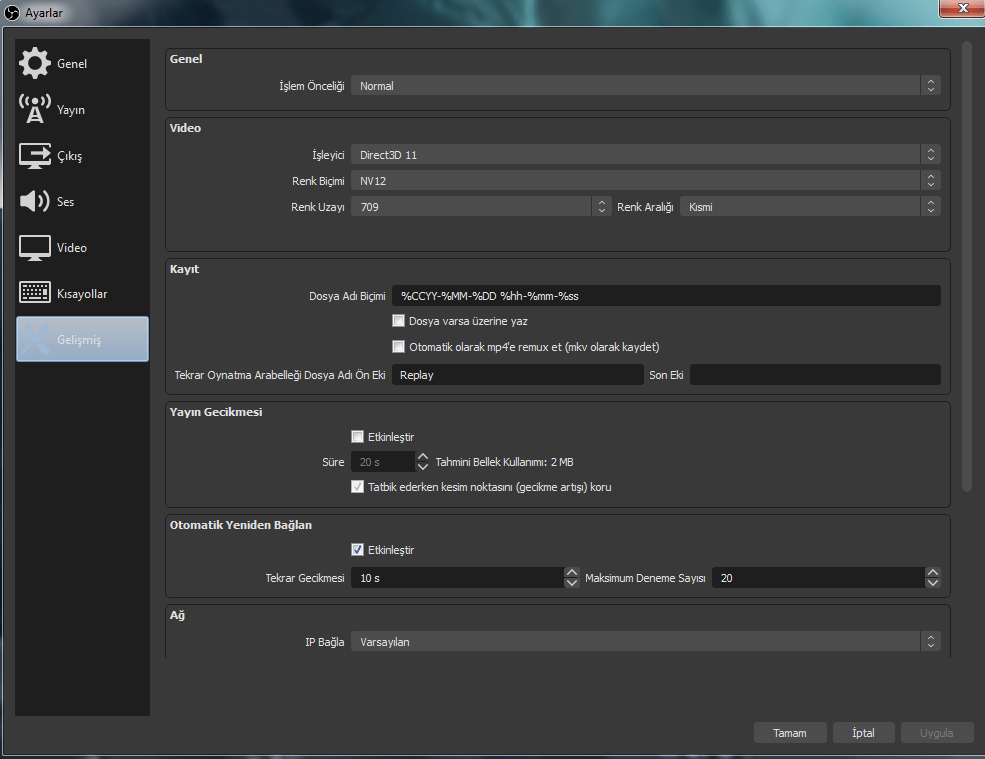Image resolution: width=985 pixels, height=759 pixels.
Task: Click the Gelişmiş tools icon
Action: click(x=35, y=339)
